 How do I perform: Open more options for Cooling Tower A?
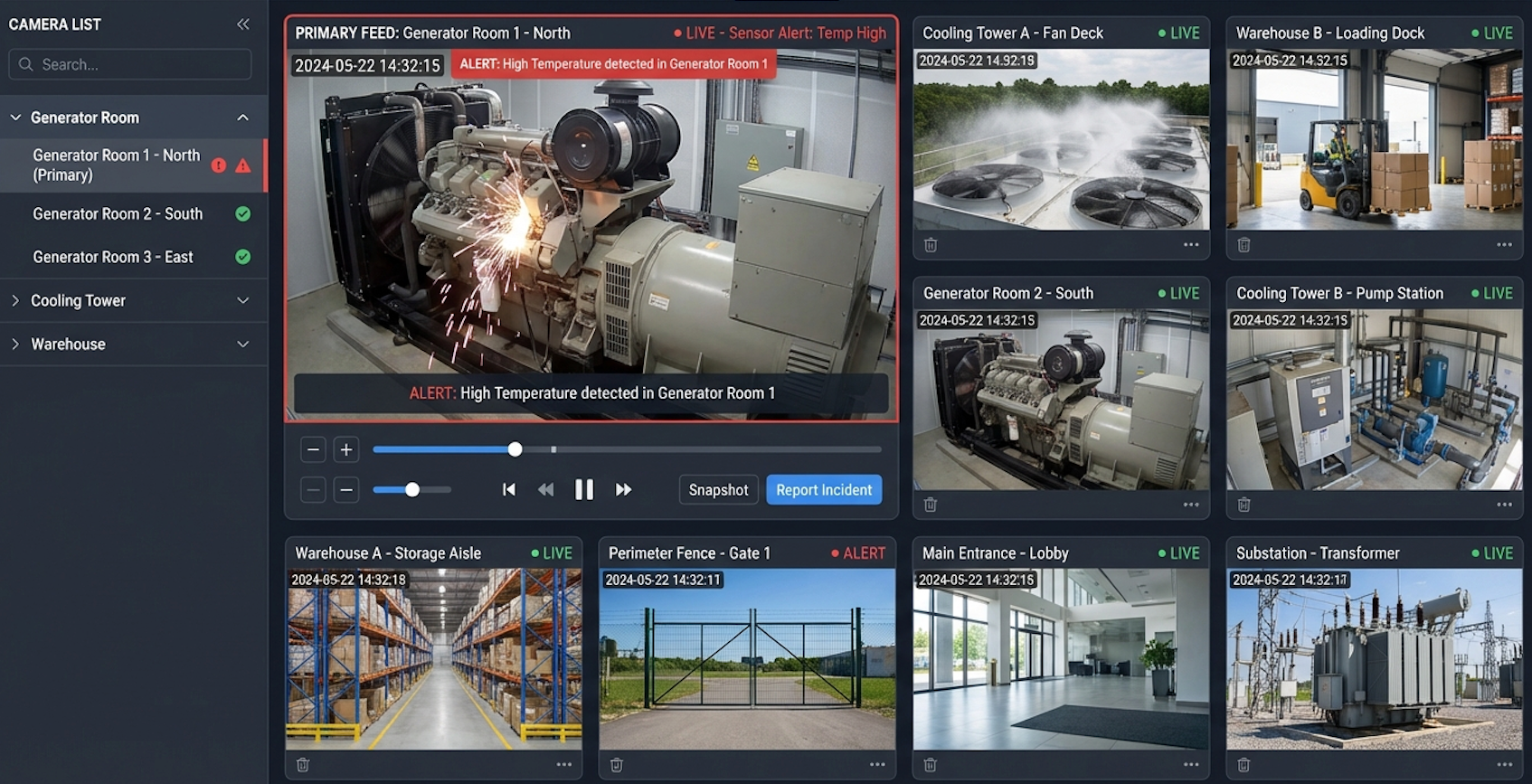1191,245
